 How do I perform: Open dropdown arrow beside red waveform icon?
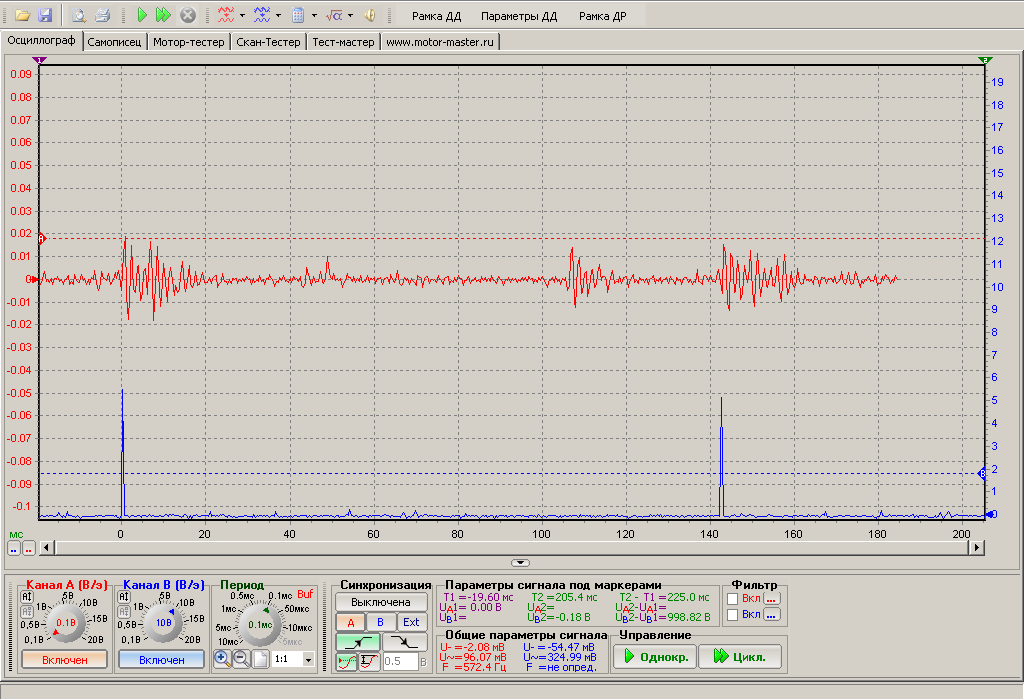242,16
